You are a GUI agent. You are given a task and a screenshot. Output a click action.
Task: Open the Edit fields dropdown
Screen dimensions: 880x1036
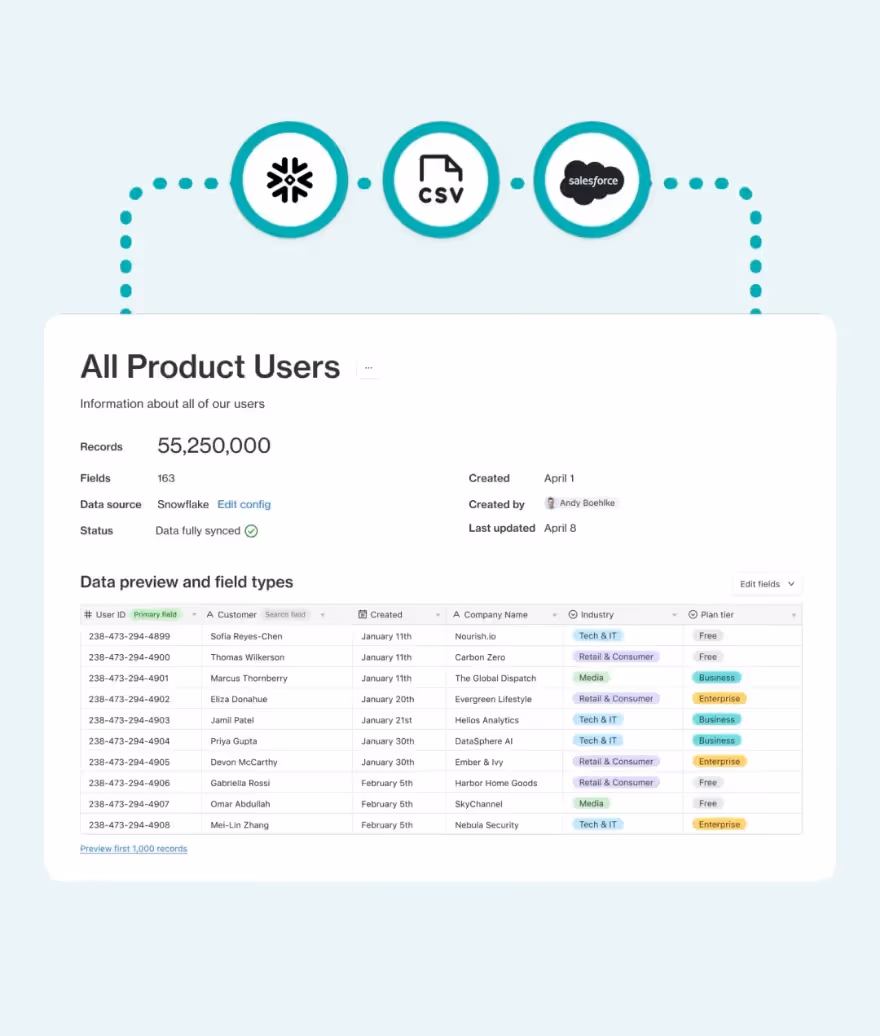point(767,584)
